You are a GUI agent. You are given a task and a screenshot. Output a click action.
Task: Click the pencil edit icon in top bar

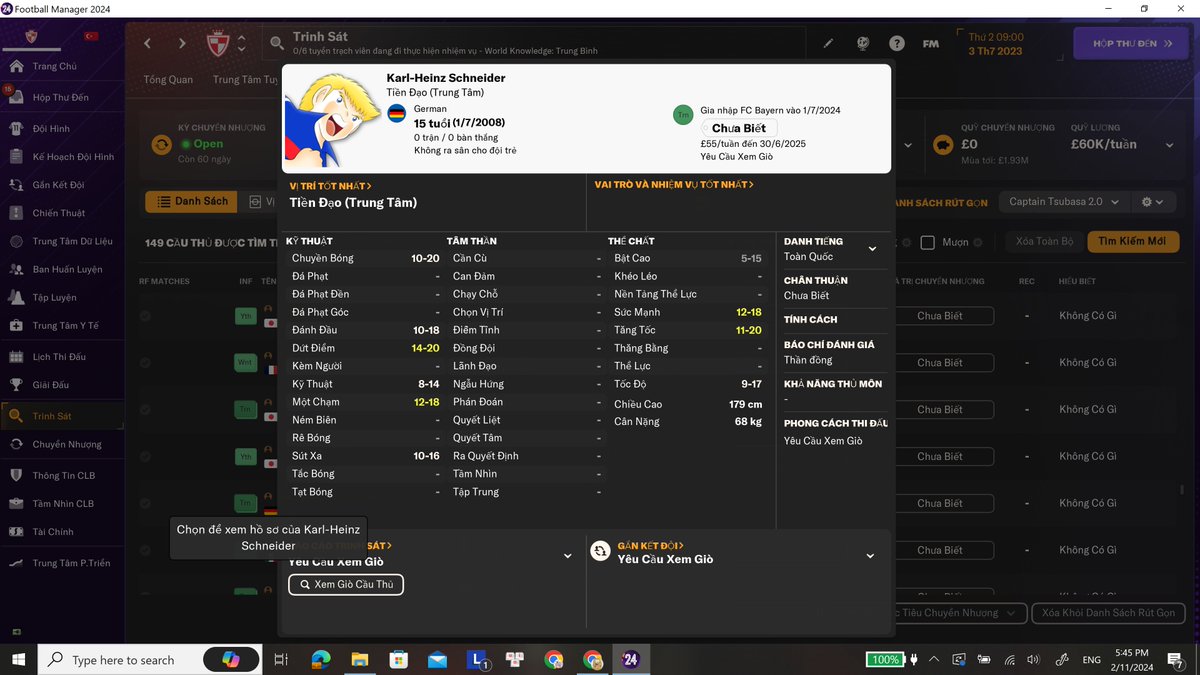coord(828,44)
